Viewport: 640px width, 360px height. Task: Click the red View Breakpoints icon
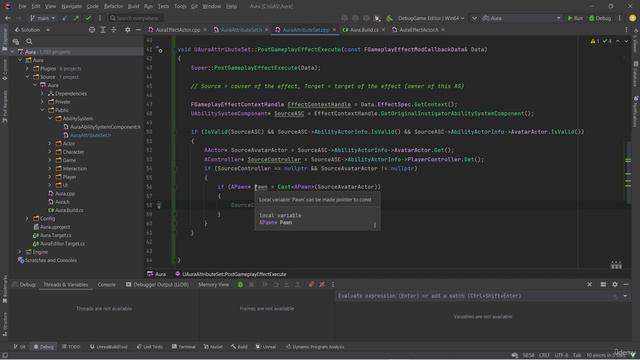click(x=311, y=284)
